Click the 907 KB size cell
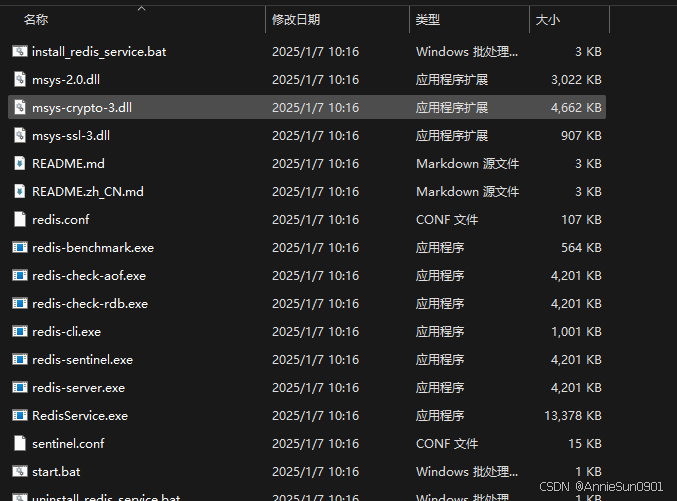Viewport: 677px width, 501px height. point(581,136)
